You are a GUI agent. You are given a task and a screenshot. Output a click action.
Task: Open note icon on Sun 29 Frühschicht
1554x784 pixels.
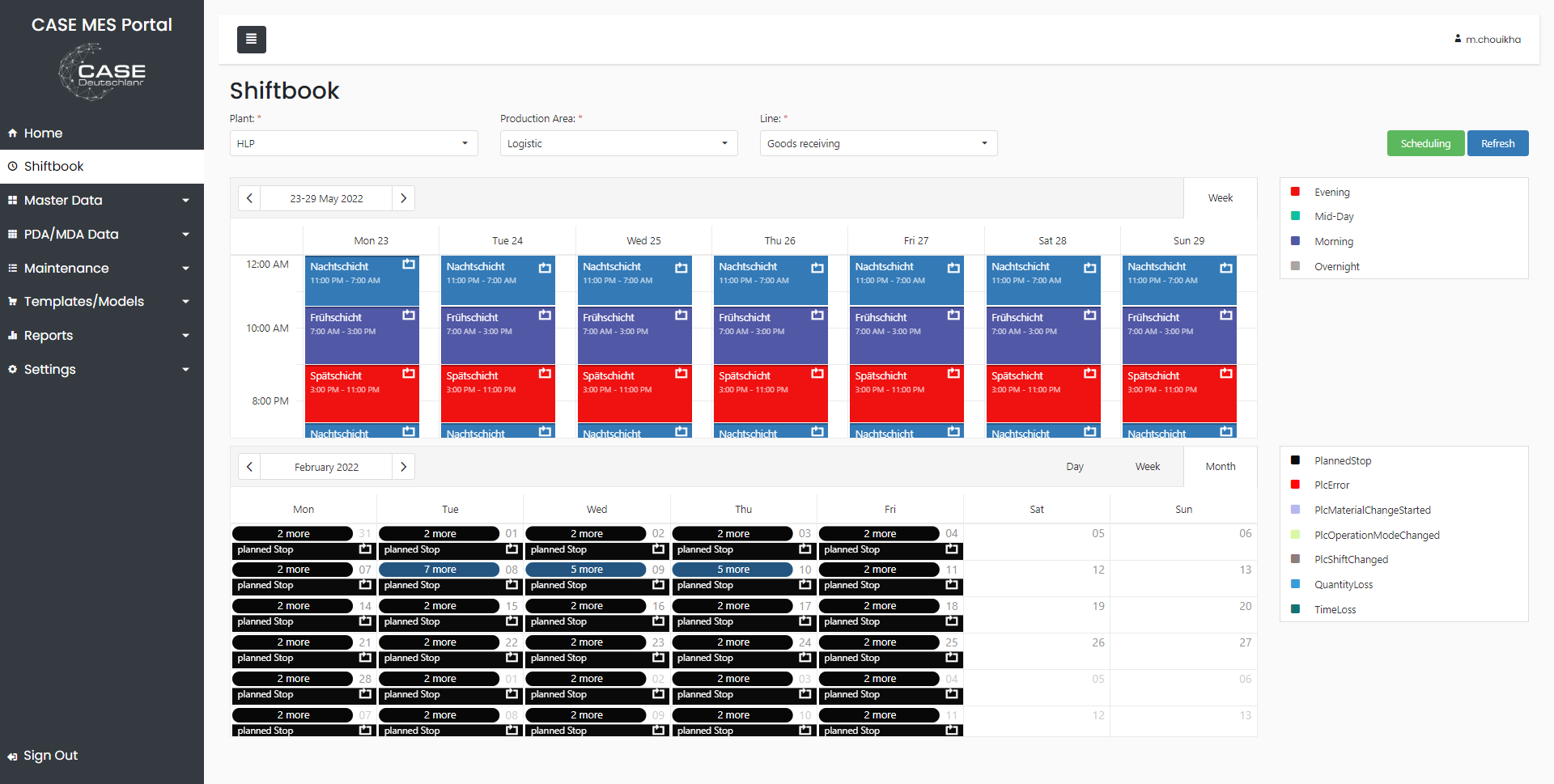coord(1226,315)
